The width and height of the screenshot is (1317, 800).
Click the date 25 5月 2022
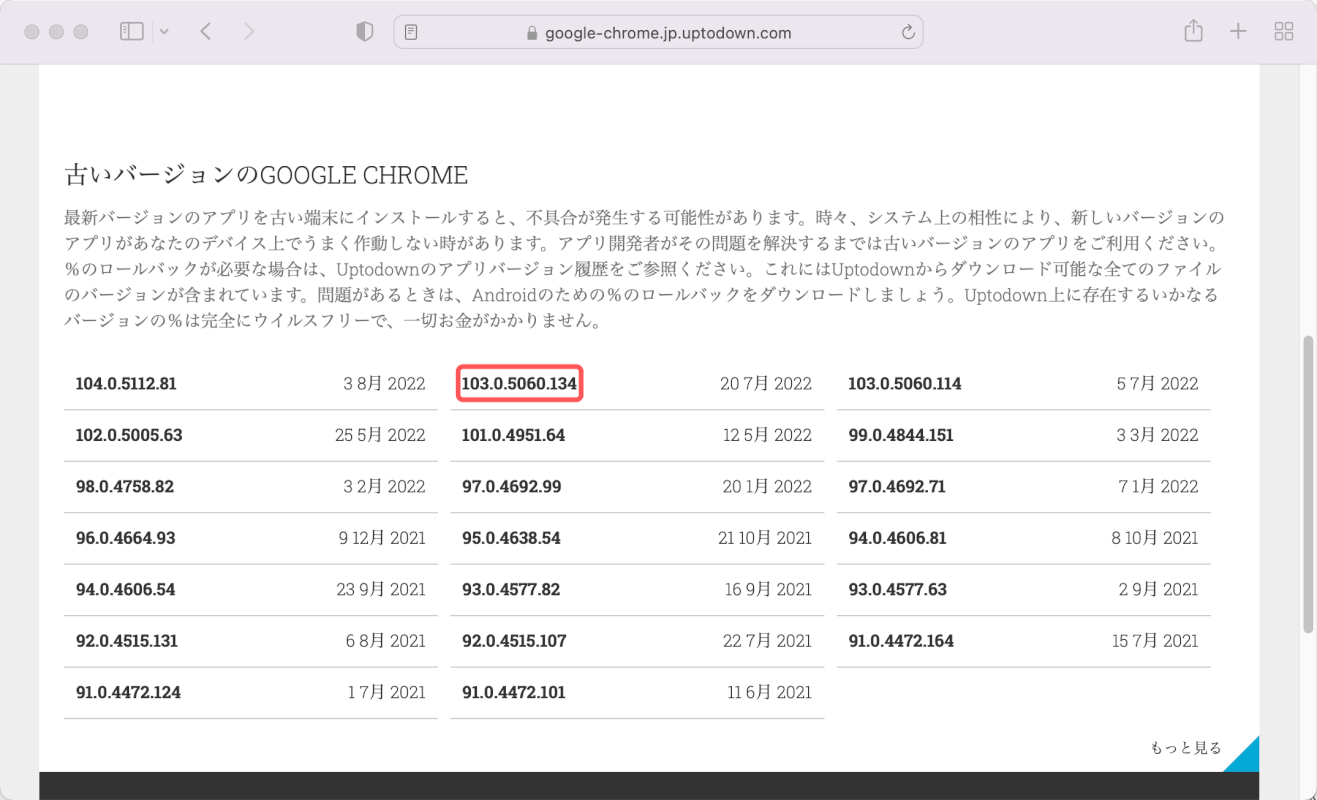pos(380,436)
